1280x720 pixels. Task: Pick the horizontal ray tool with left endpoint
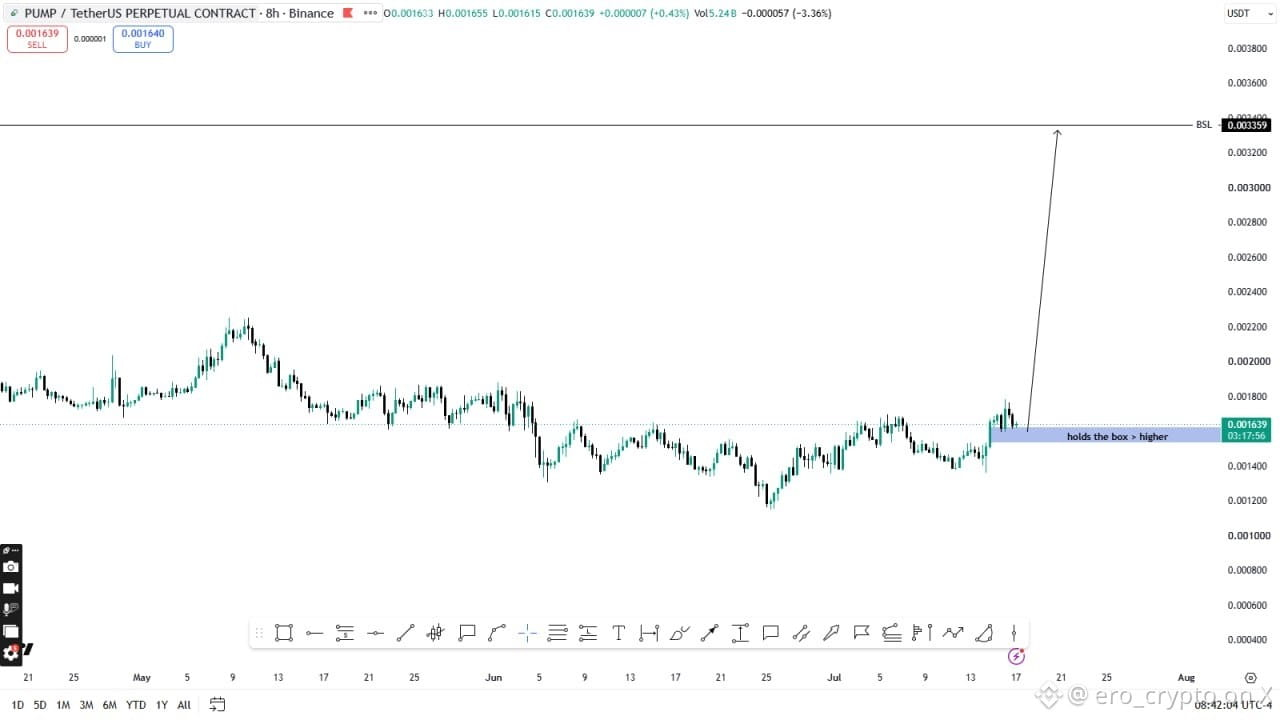314,632
